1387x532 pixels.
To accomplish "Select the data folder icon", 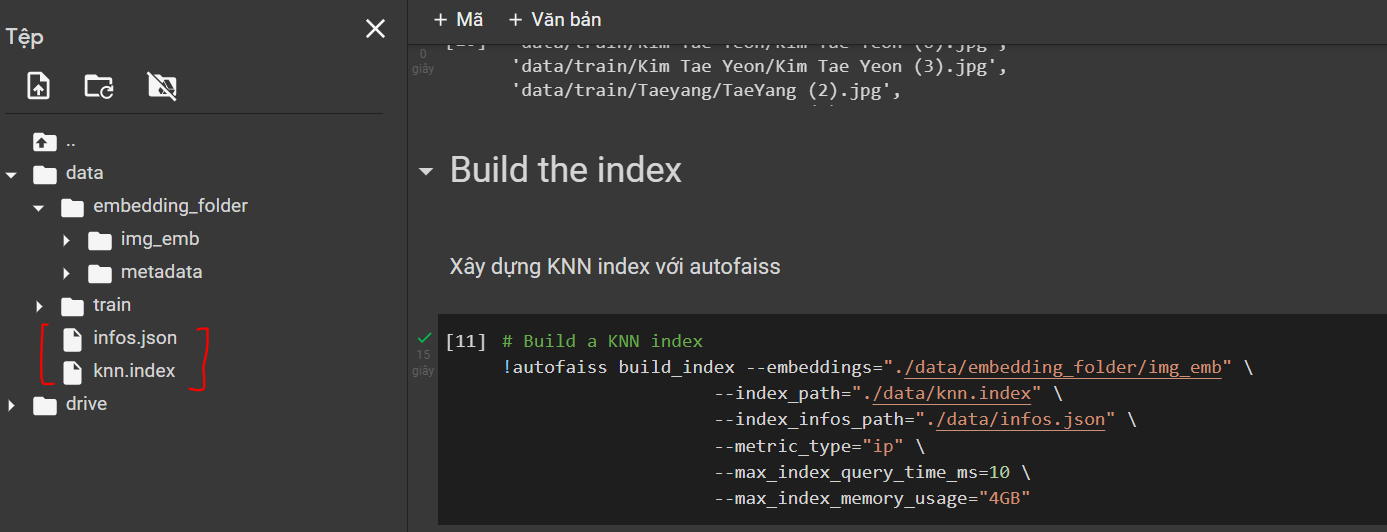I will tap(45, 174).
